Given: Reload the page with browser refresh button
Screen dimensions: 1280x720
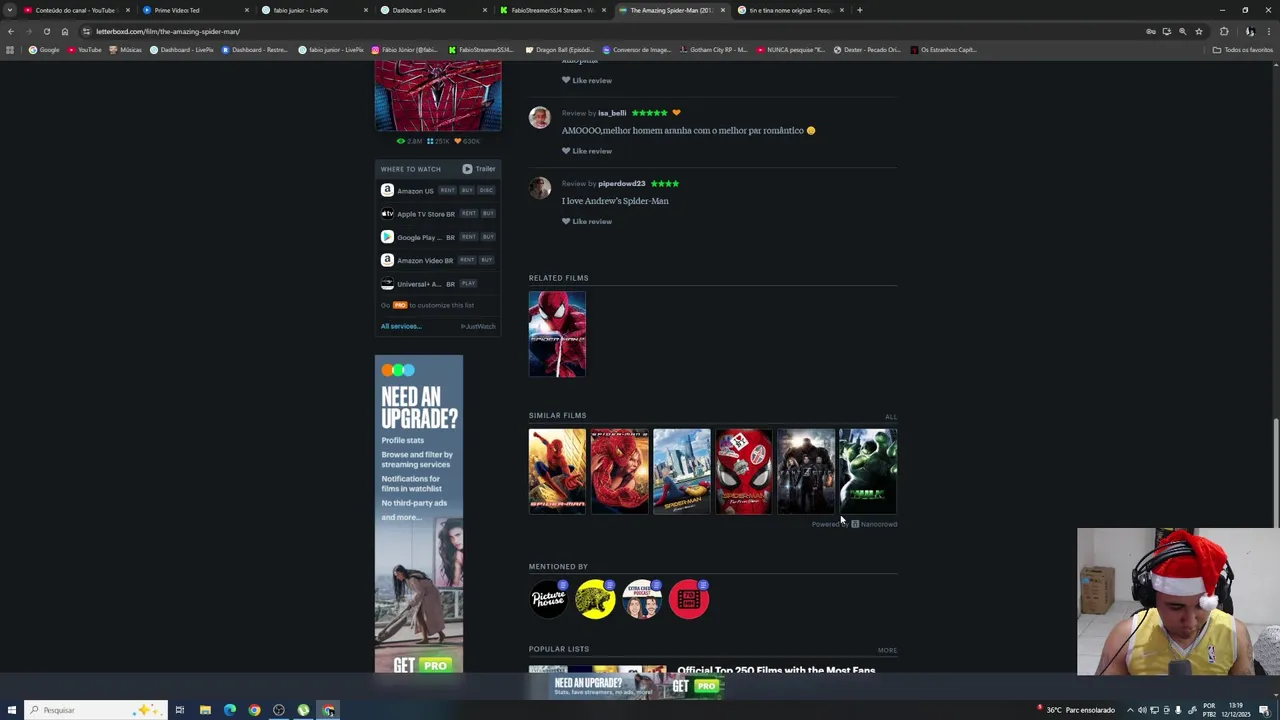Looking at the screenshot, I should [x=46, y=31].
